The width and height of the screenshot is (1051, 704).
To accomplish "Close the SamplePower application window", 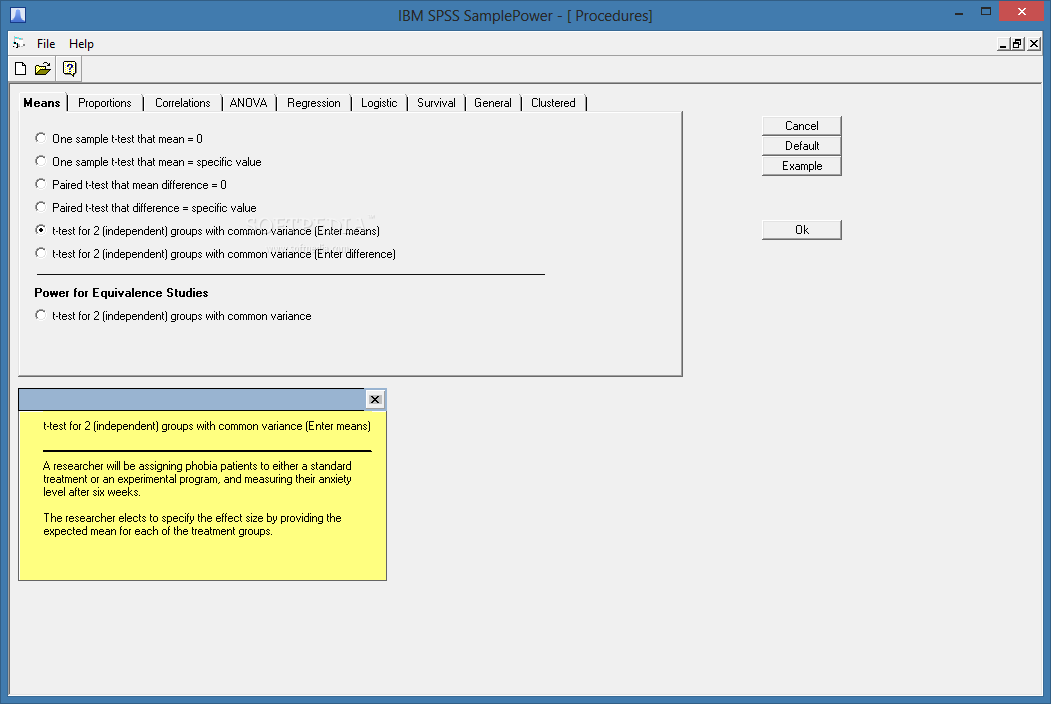I will pos(1022,11).
